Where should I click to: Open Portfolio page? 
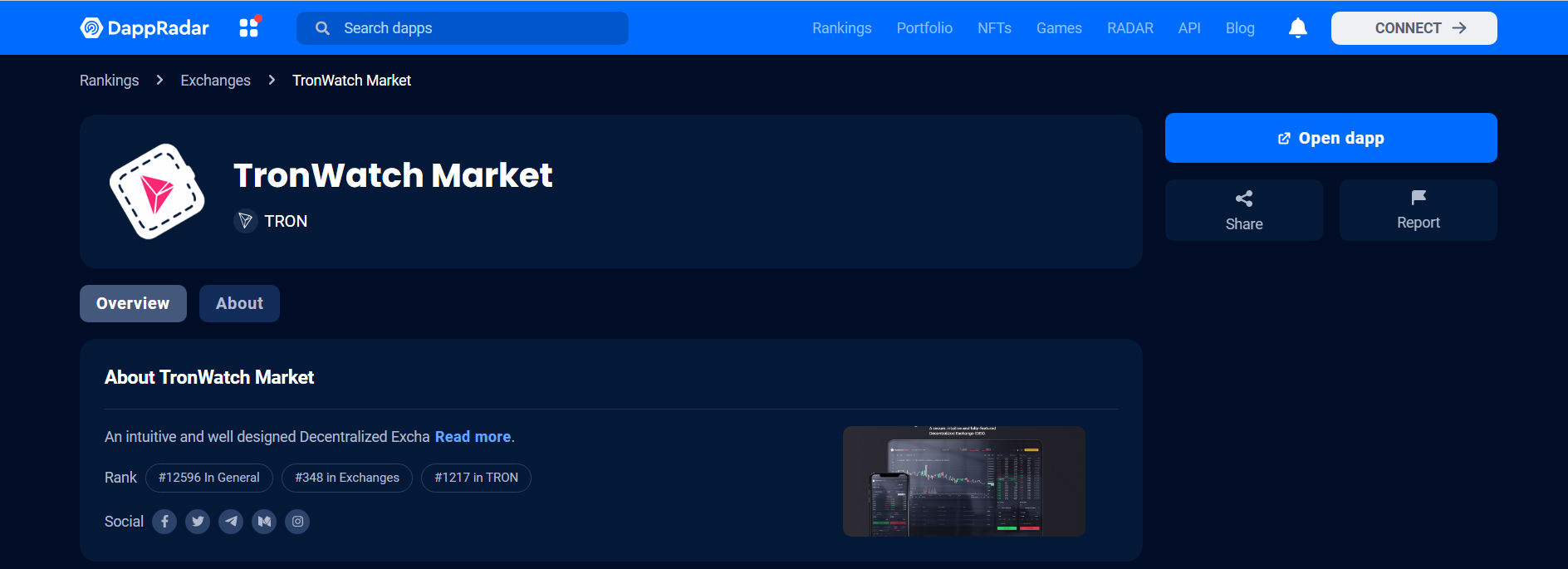click(924, 28)
